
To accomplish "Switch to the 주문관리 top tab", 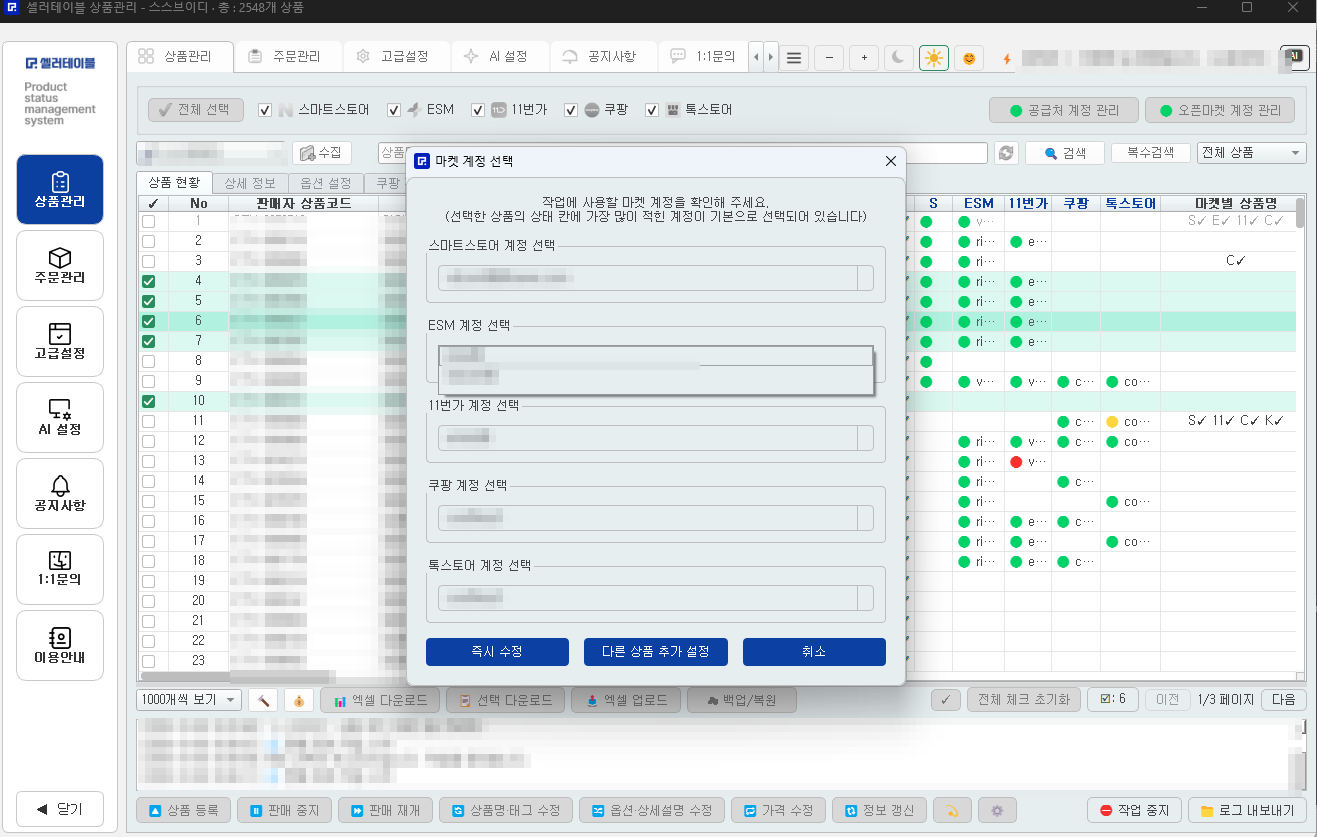I will [288, 57].
